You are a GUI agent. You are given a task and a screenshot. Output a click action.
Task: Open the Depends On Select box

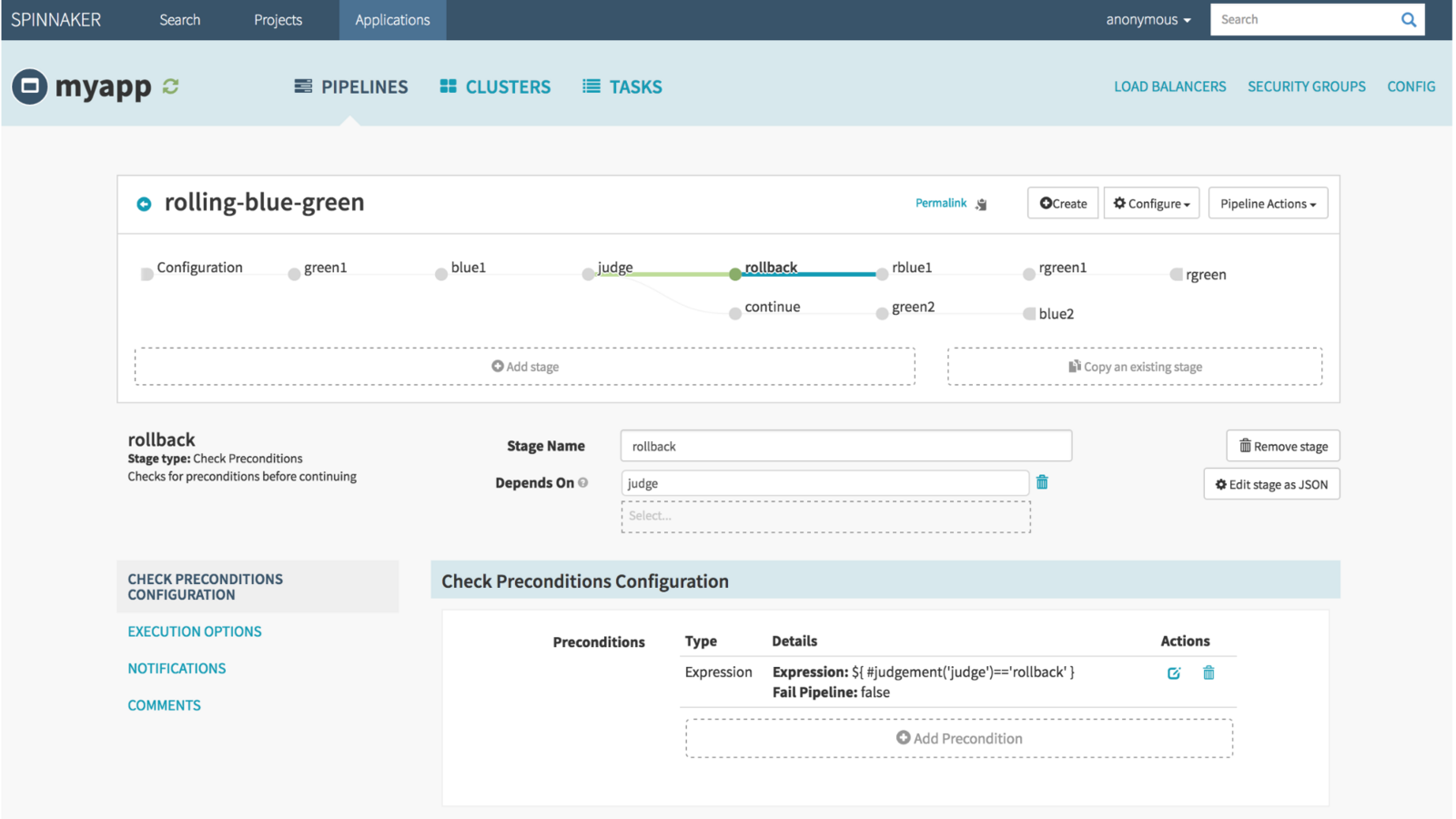coord(826,516)
